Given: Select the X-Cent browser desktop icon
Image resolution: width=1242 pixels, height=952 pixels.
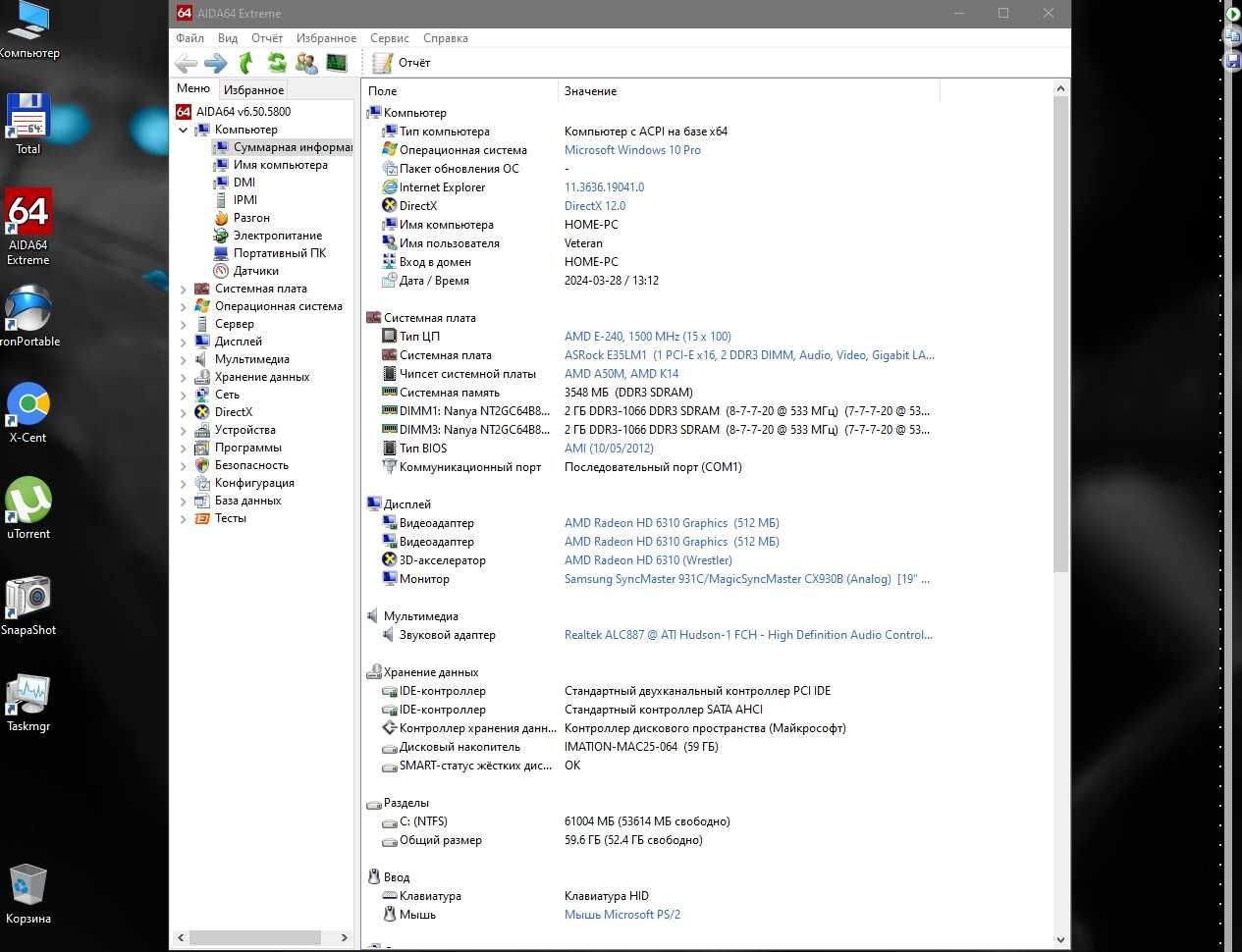Looking at the screenshot, I should point(28,412).
